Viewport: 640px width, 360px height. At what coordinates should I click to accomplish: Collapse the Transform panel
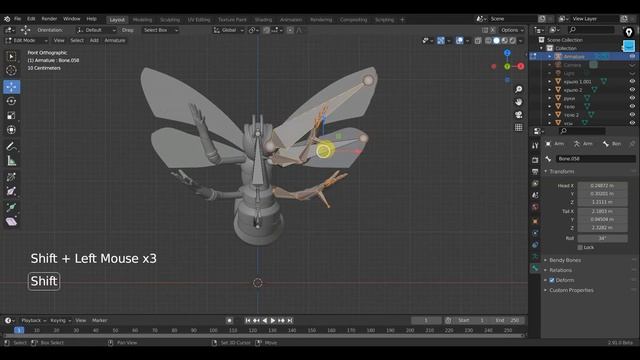561,171
